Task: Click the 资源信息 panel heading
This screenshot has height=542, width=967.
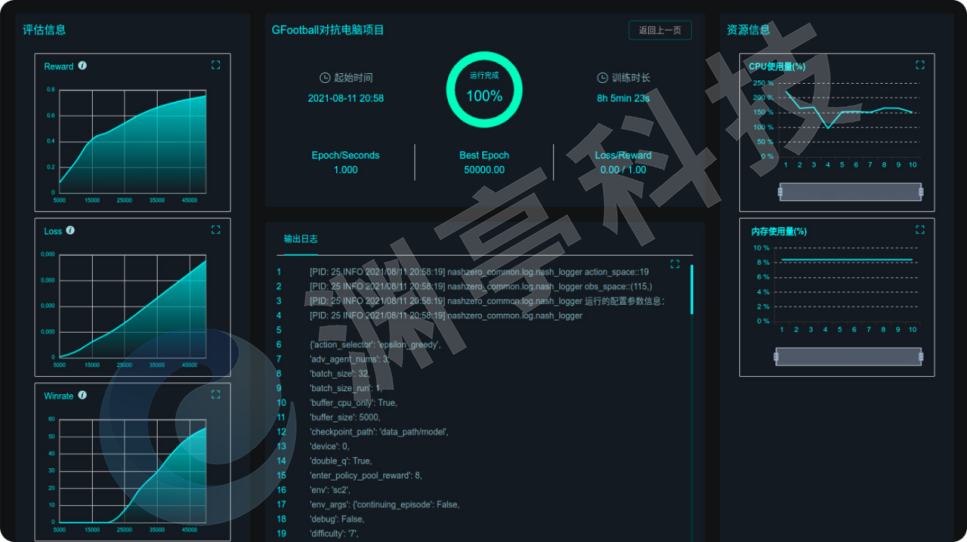Action: point(748,30)
